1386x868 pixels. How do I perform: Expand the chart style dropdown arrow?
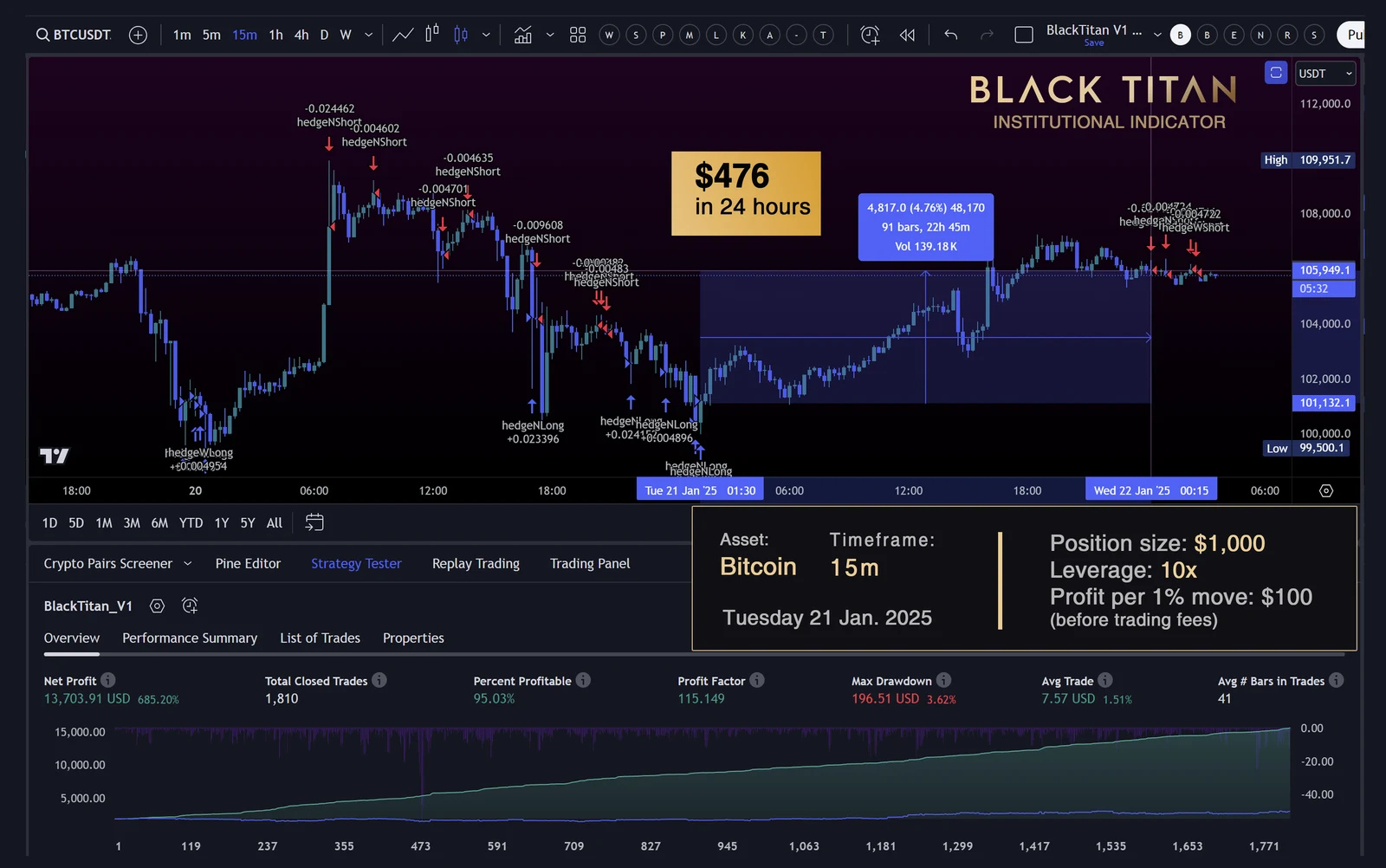[x=486, y=35]
